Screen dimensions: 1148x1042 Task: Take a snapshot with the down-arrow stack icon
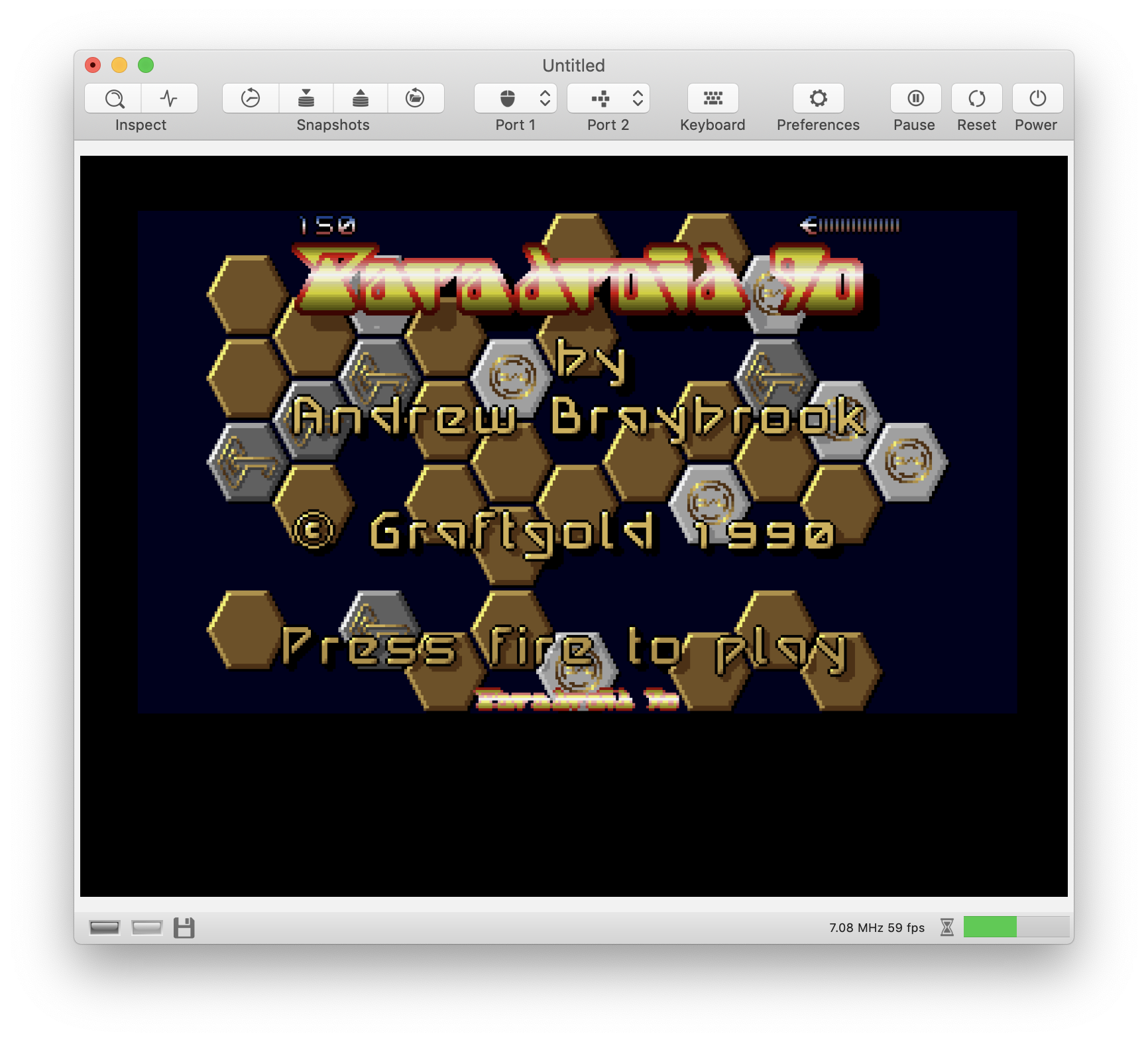306,98
